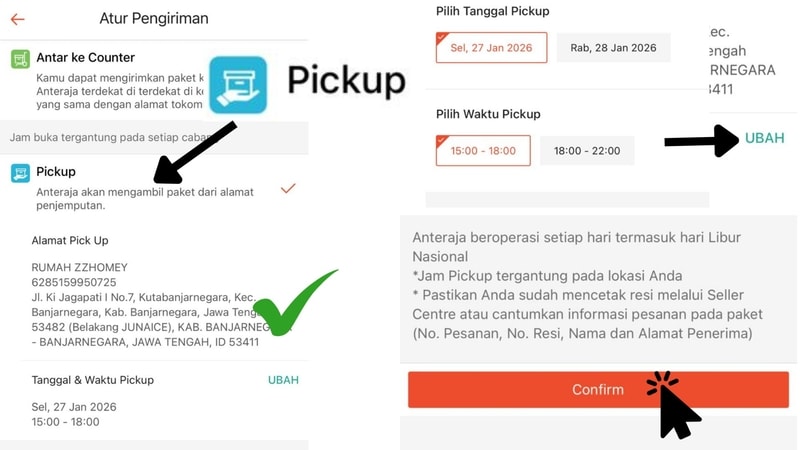Confirm the pickup schedule

598,389
